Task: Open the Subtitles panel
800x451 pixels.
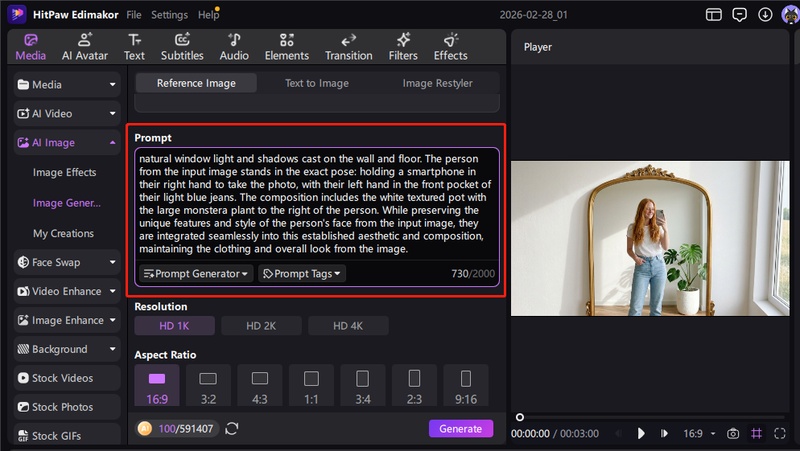Action: point(182,47)
